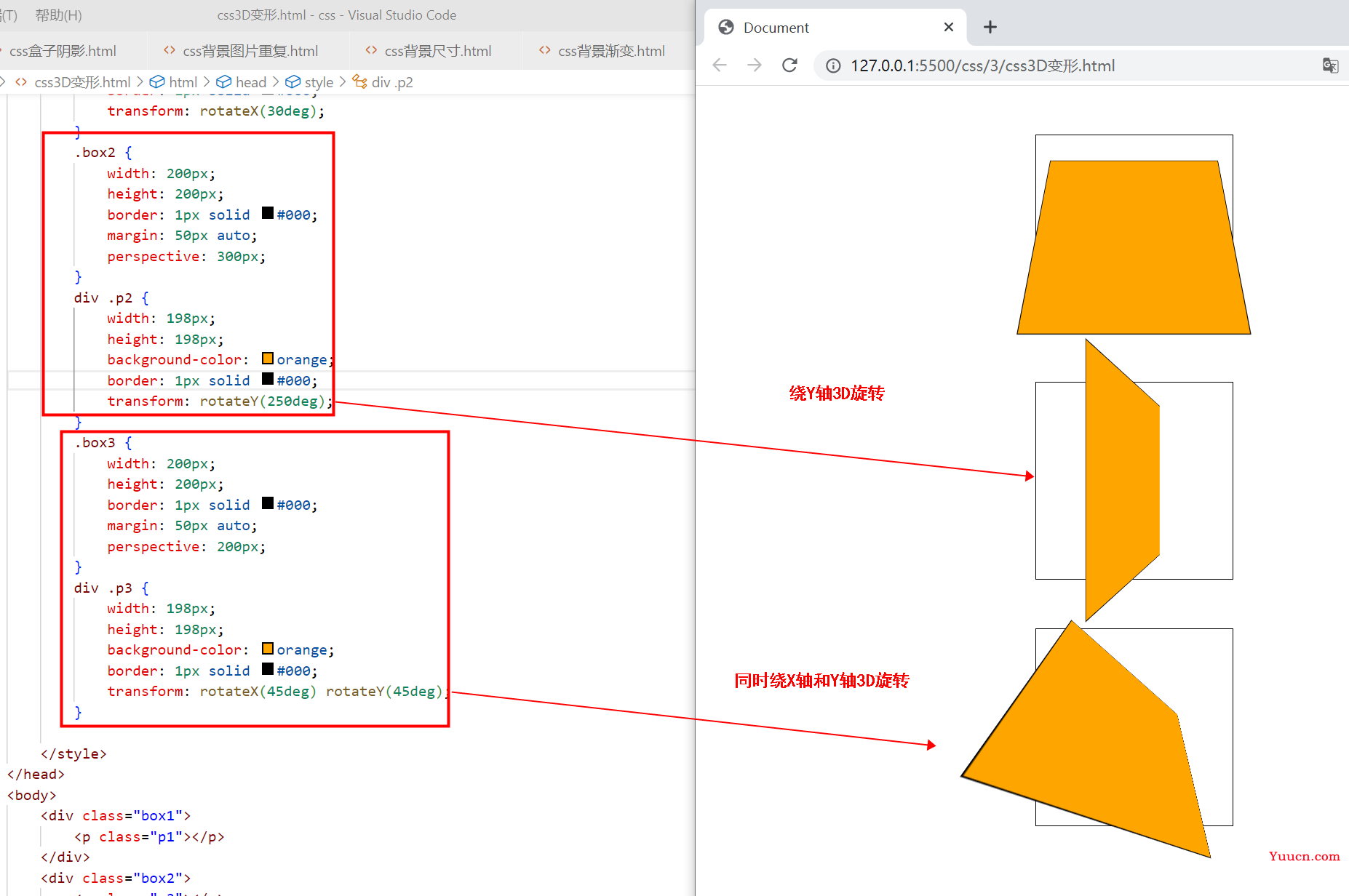The height and width of the screenshot is (896, 1349).
Task: Click the browser address bar URL
Action: coord(982,66)
